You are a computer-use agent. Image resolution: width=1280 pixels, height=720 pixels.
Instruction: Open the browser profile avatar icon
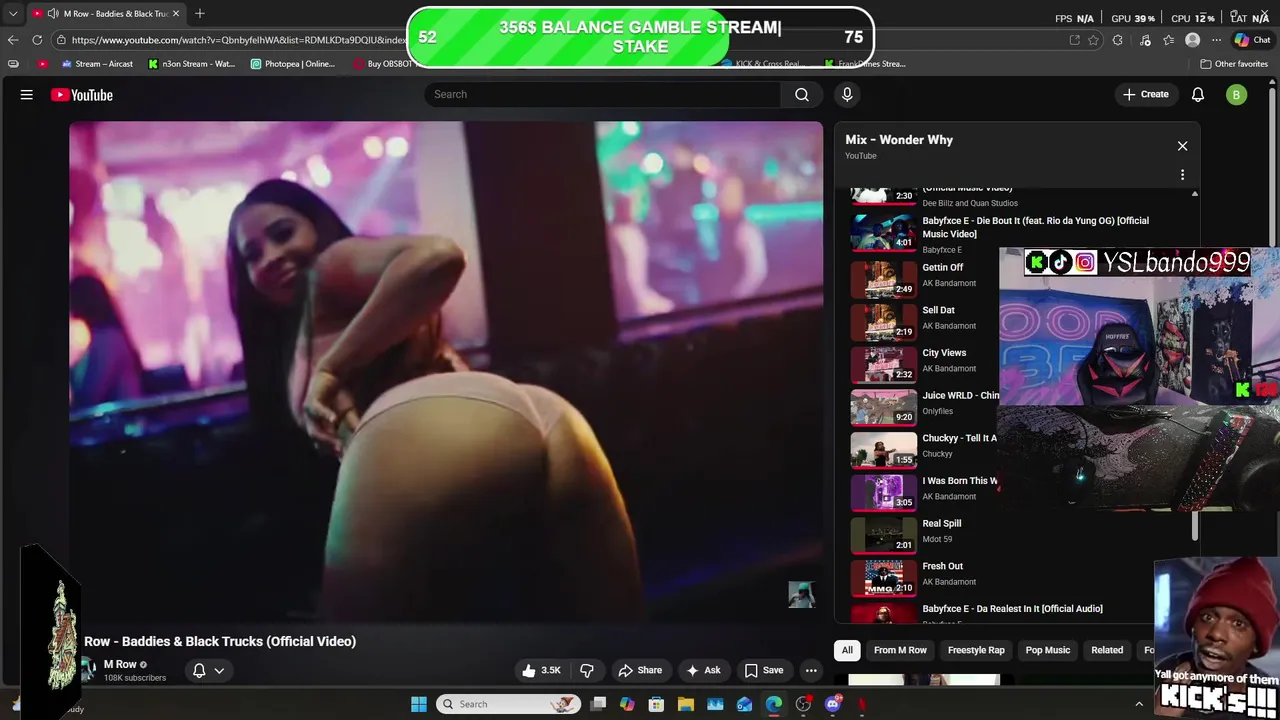click(x=1192, y=40)
